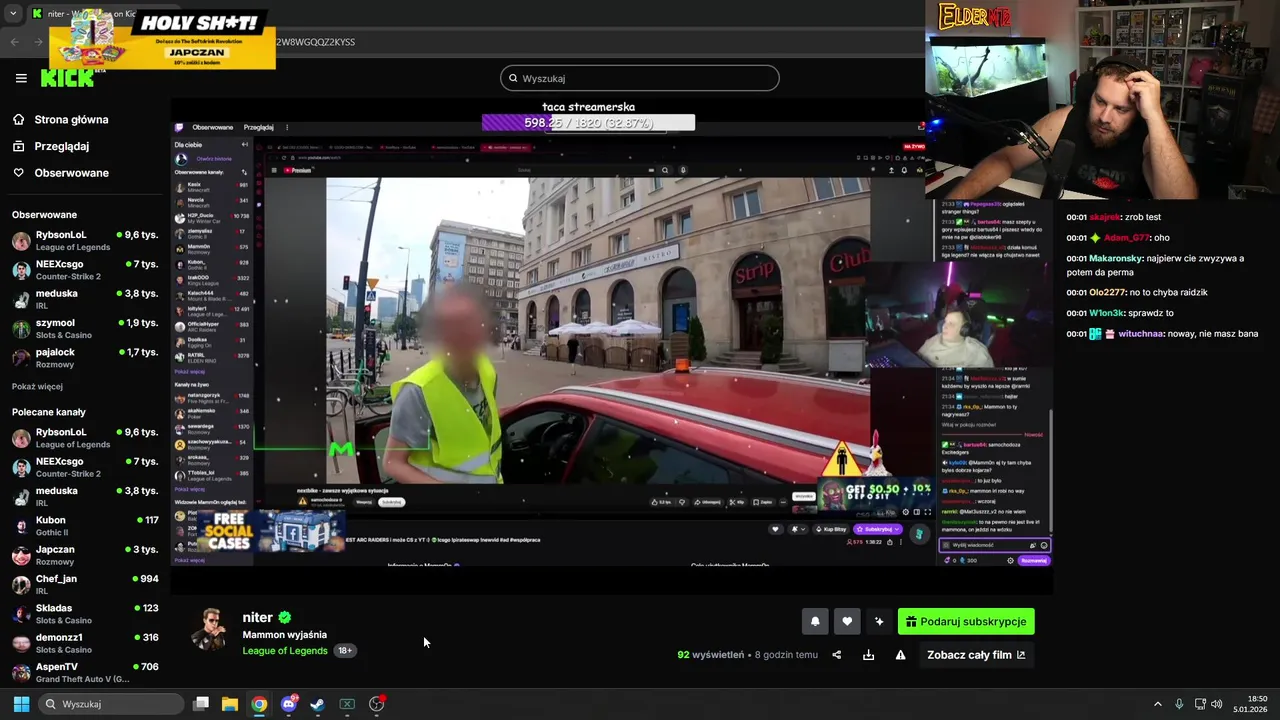Viewport: 1280px width, 720px height.
Task: Click the 92 wyświetleń view count
Action: 711,655
